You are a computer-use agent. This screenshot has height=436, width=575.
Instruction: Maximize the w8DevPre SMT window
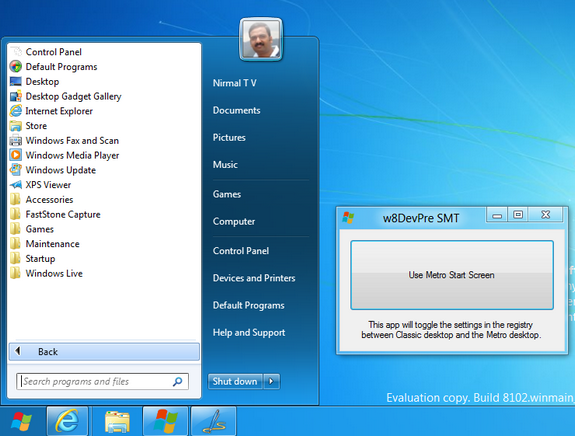(x=518, y=215)
